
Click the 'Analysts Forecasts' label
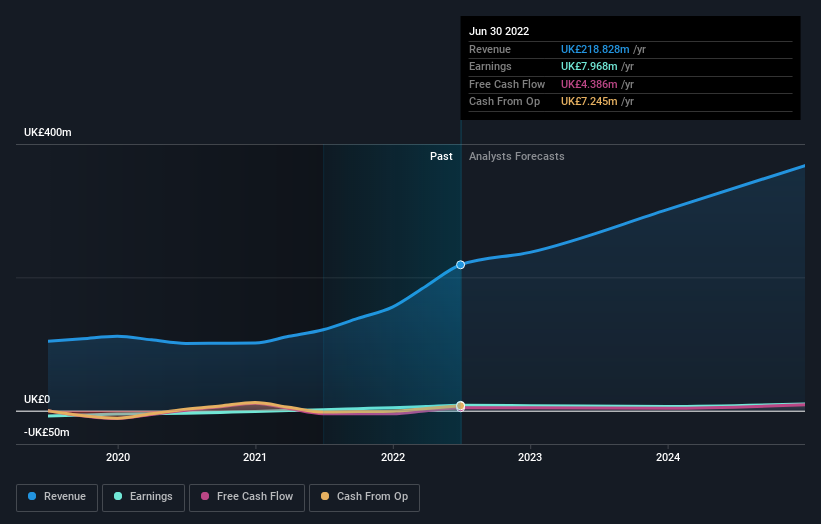[x=516, y=156]
